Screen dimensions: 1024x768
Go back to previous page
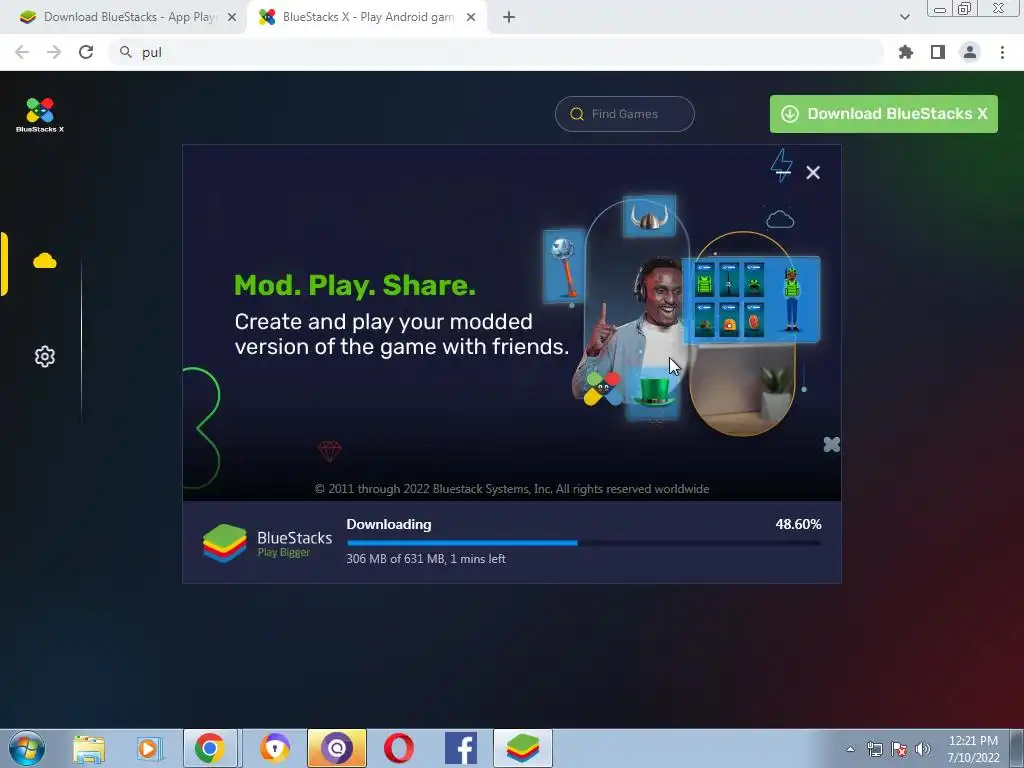point(22,52)
